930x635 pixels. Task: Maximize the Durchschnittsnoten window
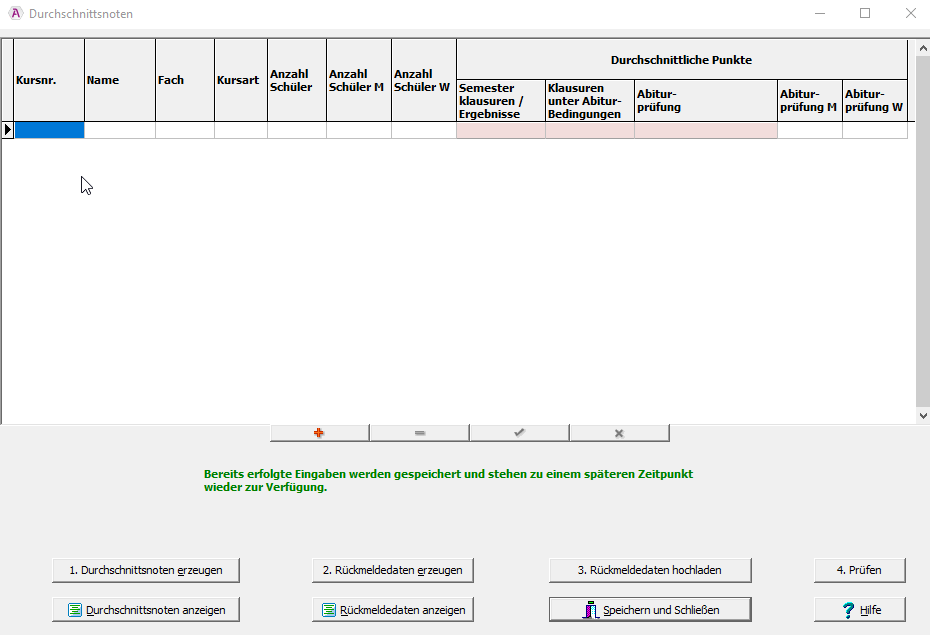point(865,13)
